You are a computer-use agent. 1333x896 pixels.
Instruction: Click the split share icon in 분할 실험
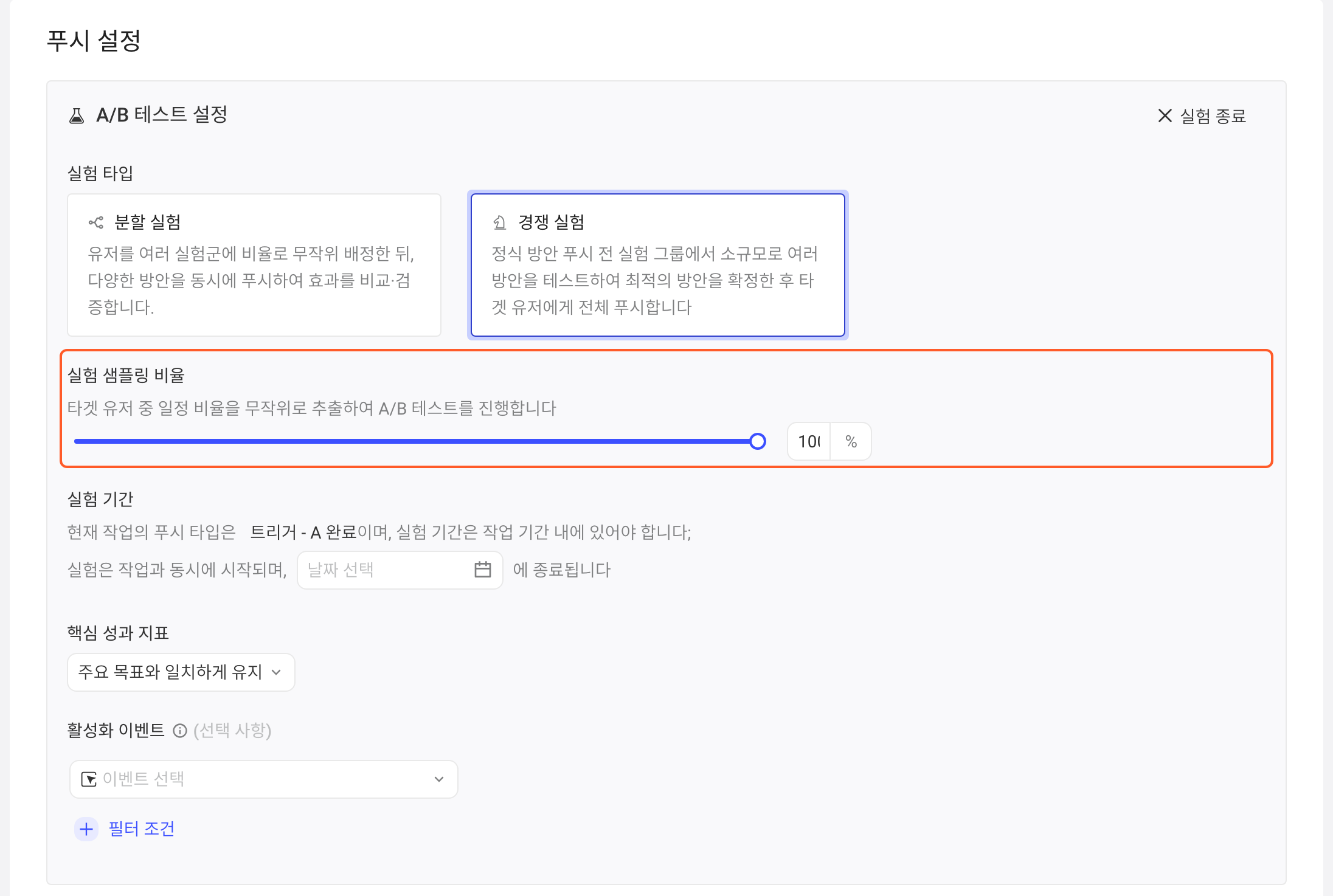click(96, 222)
